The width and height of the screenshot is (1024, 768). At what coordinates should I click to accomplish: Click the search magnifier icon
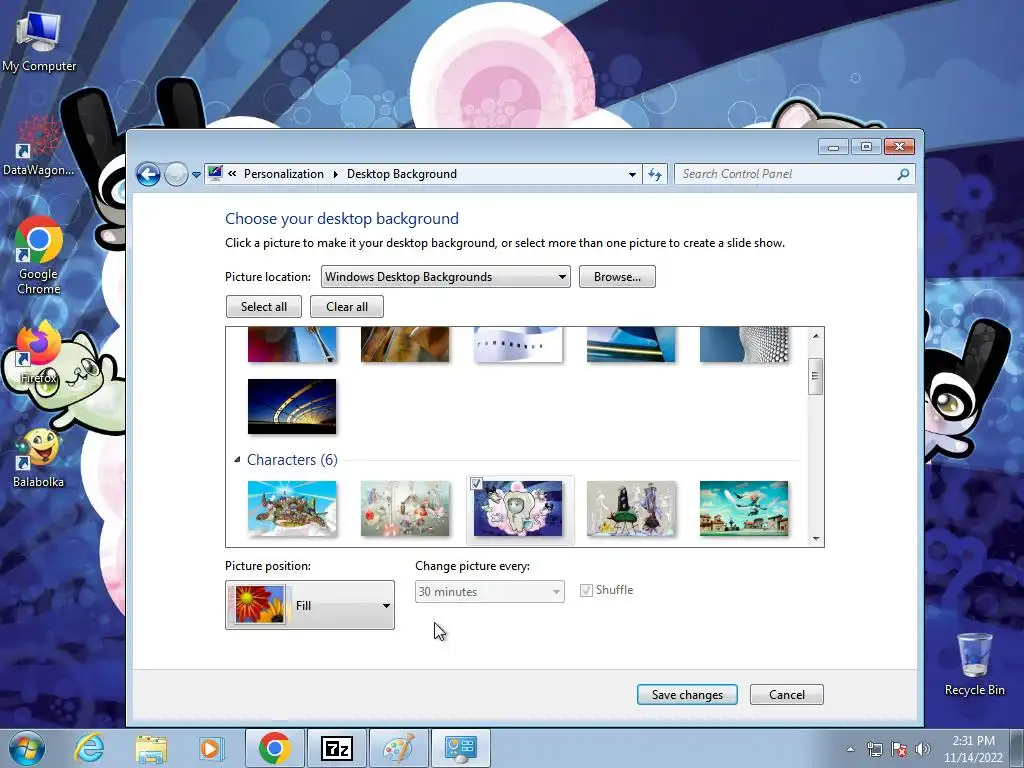pyautogui.click(x=903, y=174)
